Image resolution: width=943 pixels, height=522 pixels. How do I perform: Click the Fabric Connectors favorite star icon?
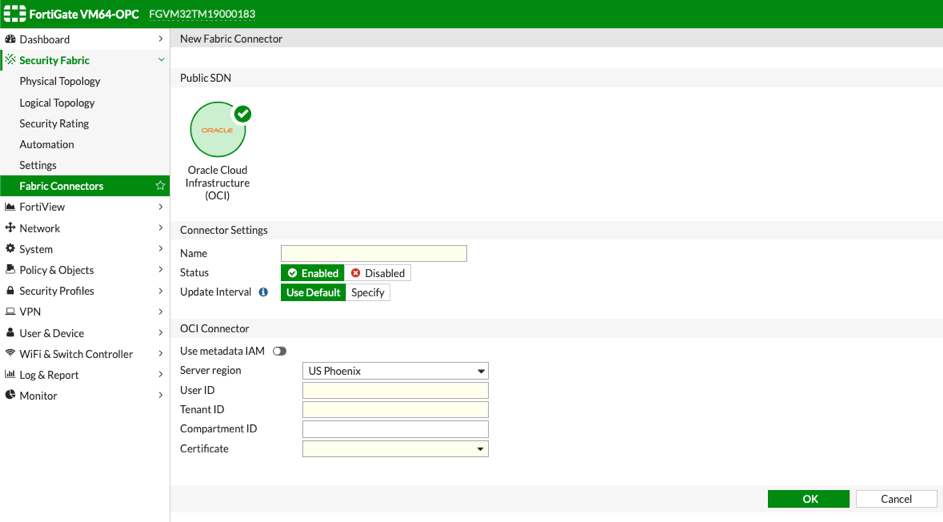160,186
